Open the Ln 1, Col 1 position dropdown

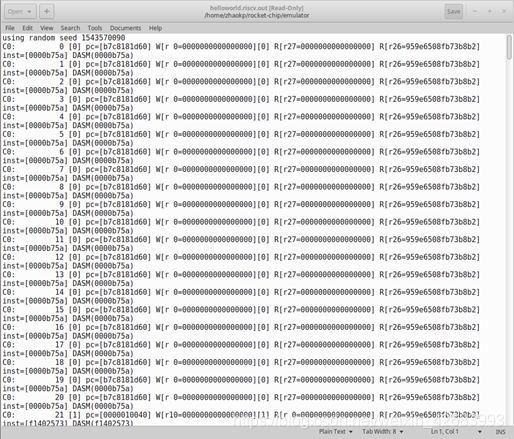(456, 432)
